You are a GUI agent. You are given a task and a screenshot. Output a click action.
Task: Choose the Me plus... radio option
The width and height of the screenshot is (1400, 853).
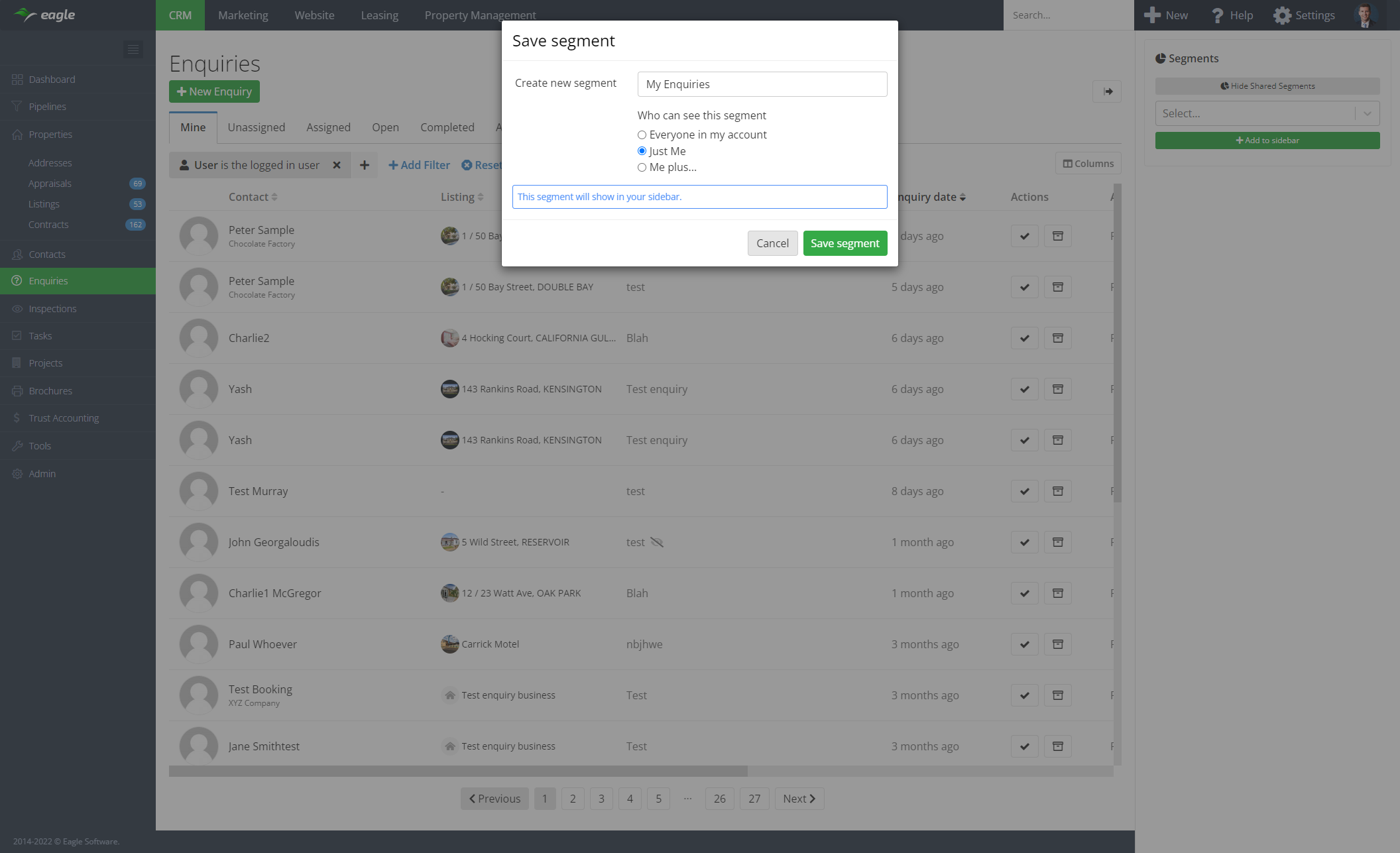click(642, 168)
